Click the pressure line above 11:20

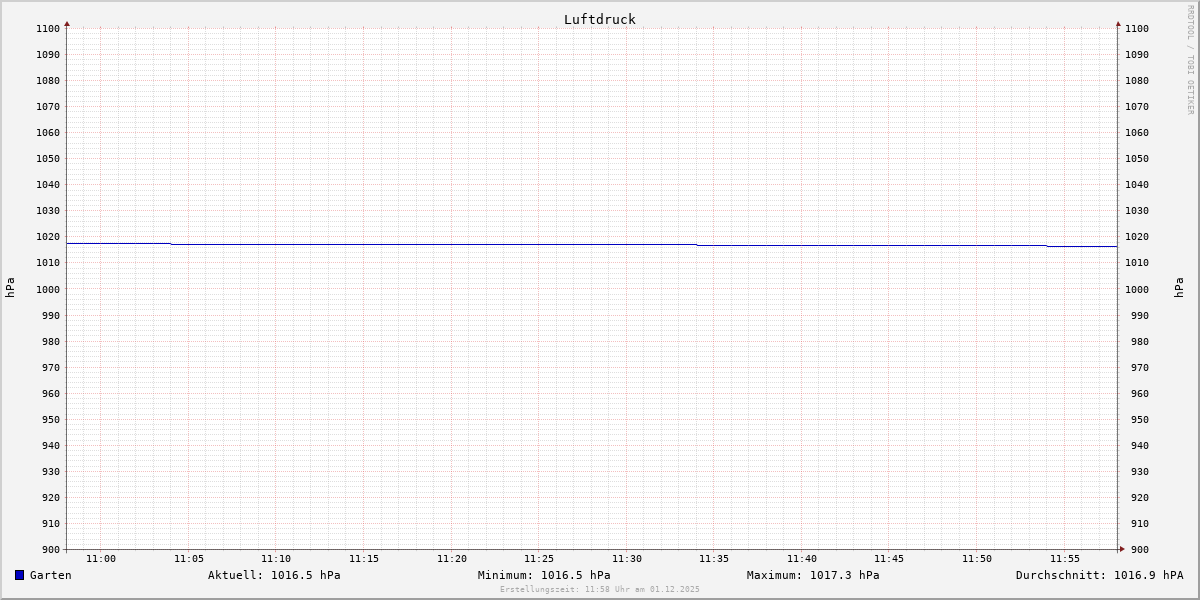click(452, 244)
